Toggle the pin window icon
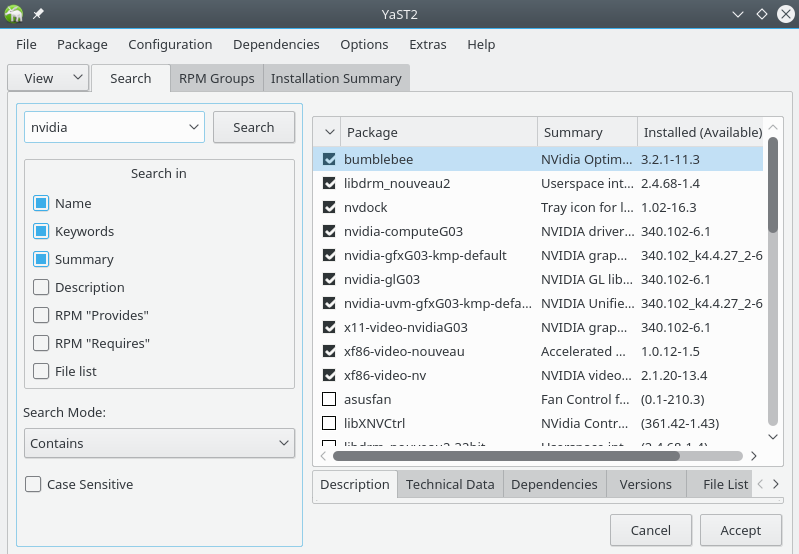799x554 pixels. (x=38, y=14)
